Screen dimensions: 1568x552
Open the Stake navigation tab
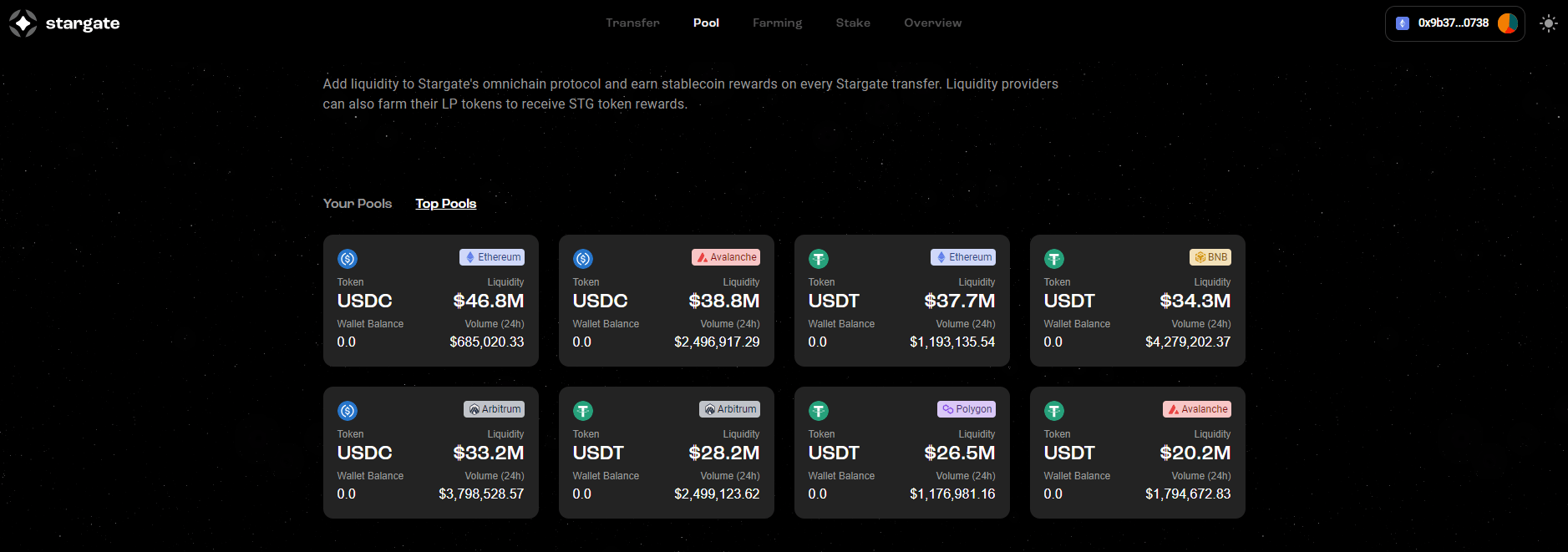click(x=853, y=23)
